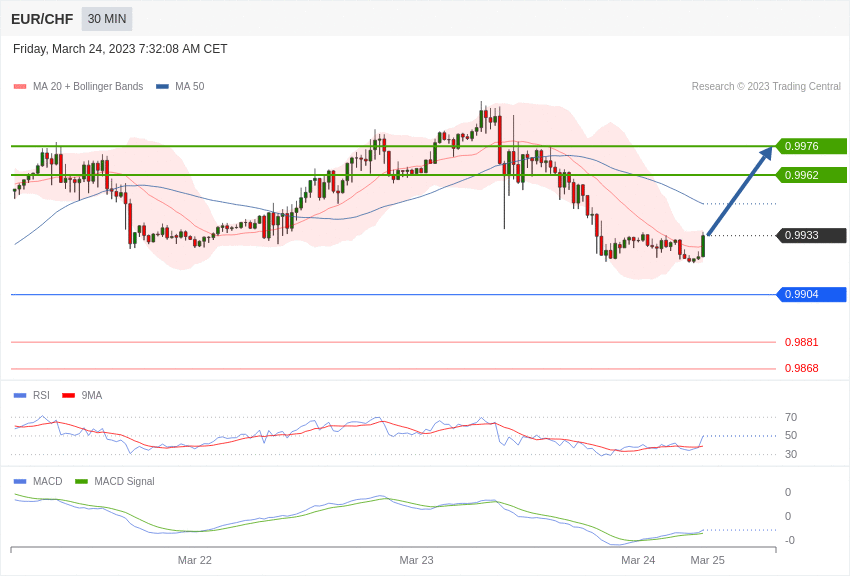Click the MA 20 + Bollinger Bands swatch
This screenshot has height=576, width=850.
(x=20, y=87)
